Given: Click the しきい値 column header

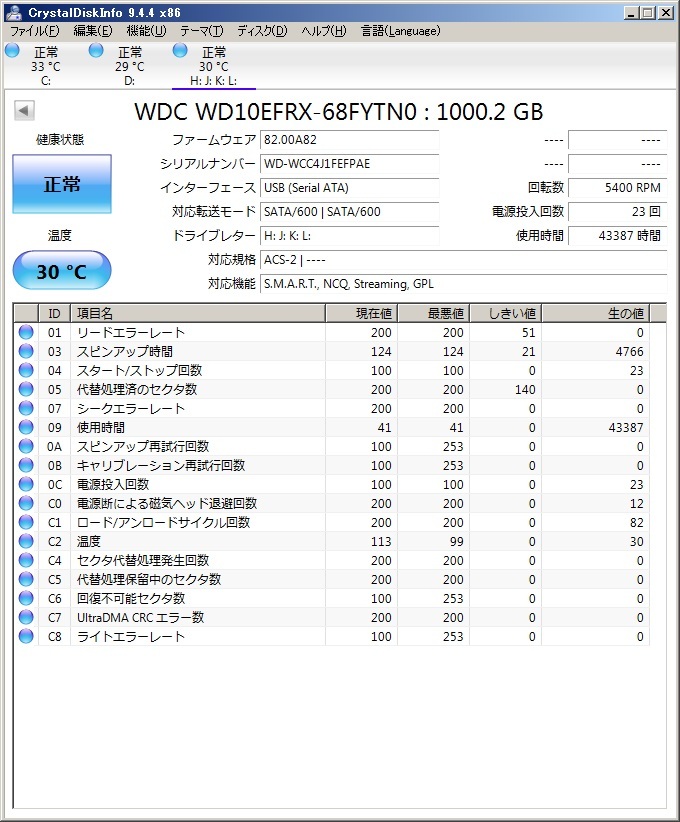Looking at the screenshot, I should (x=505, y=313).
